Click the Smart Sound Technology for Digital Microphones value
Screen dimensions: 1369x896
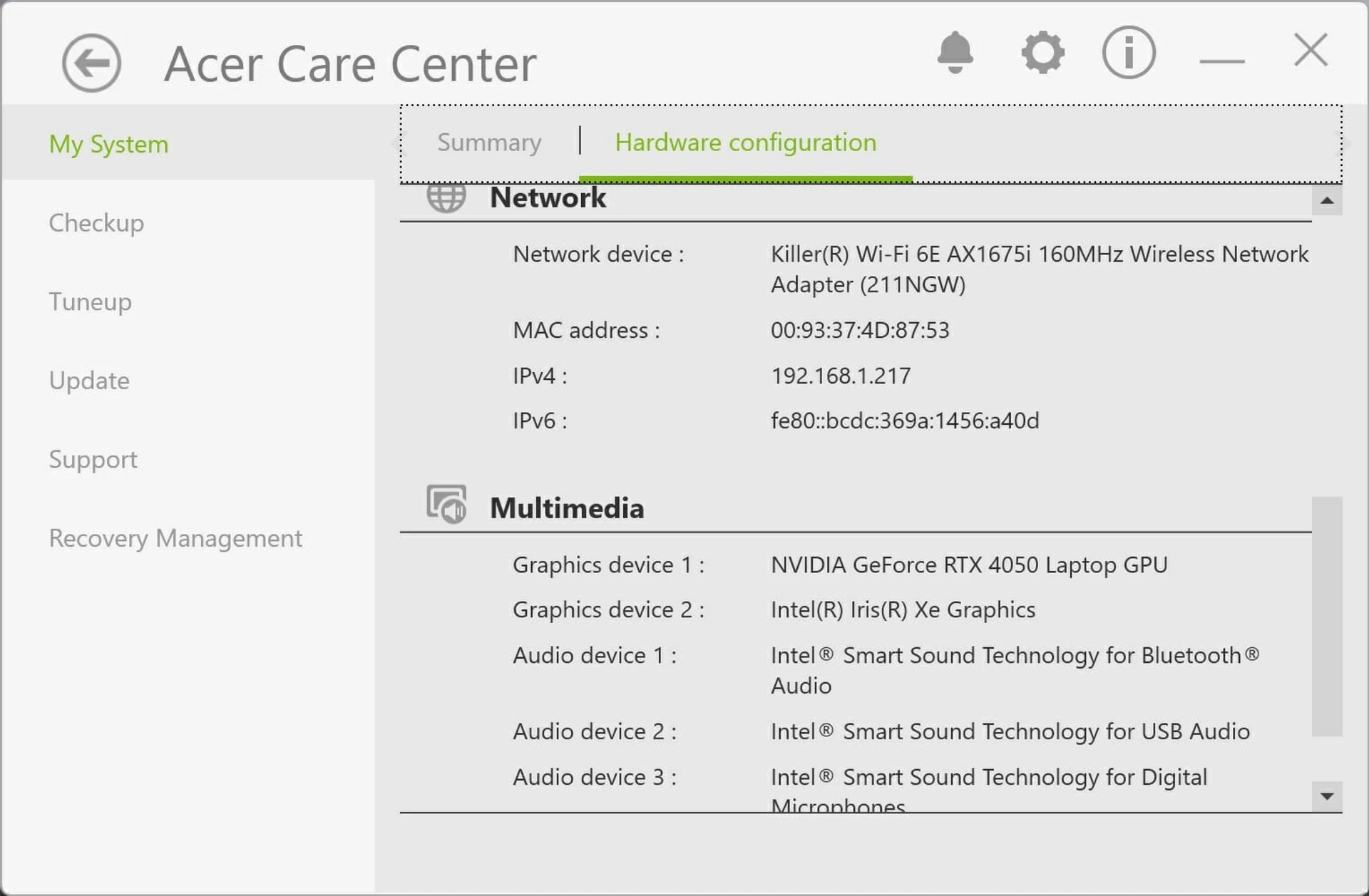[989, 790]
